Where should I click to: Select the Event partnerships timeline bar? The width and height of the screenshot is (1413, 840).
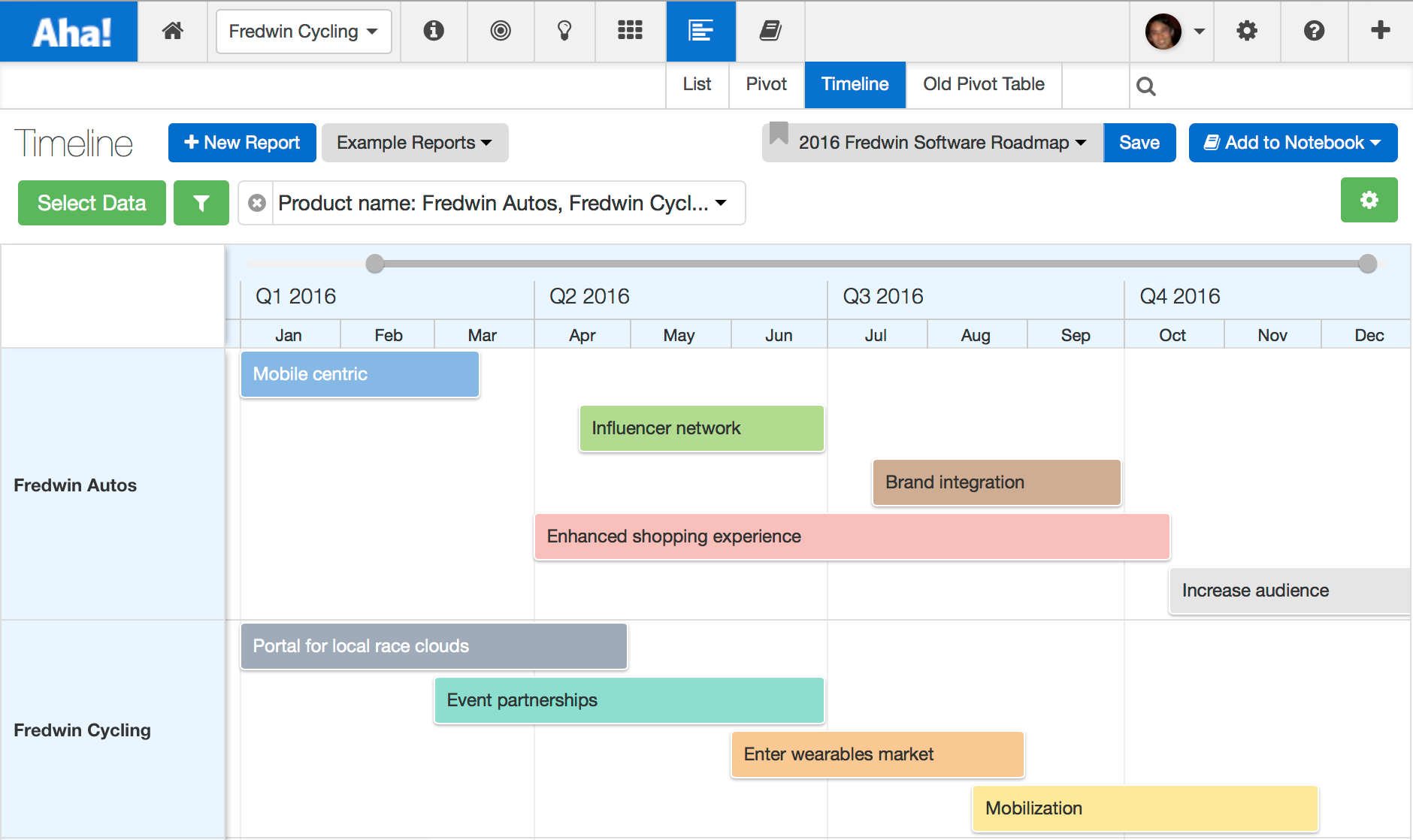629,700
